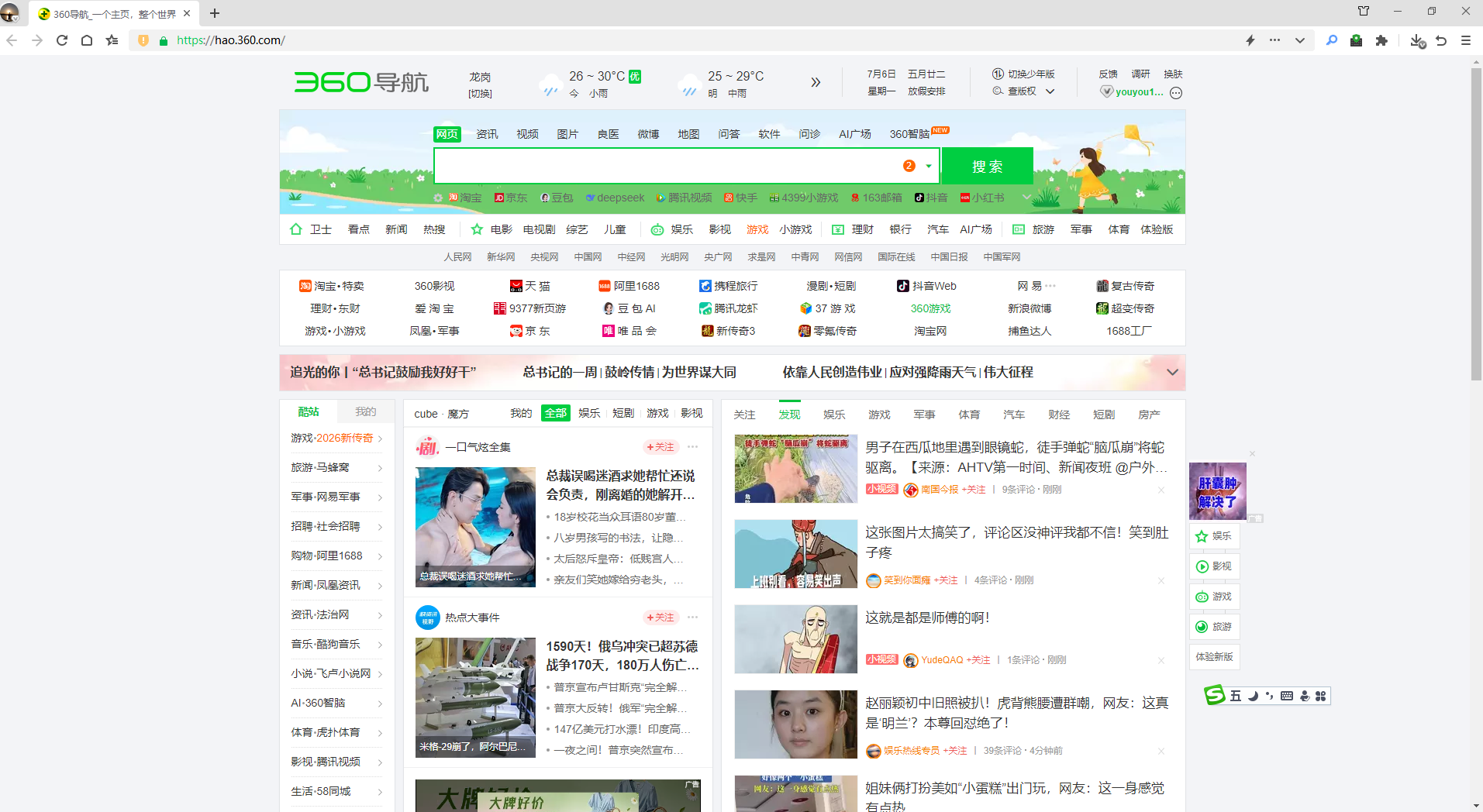
Task: Click 体验新版 in the right sidebar
Action: click(1214, 657)
